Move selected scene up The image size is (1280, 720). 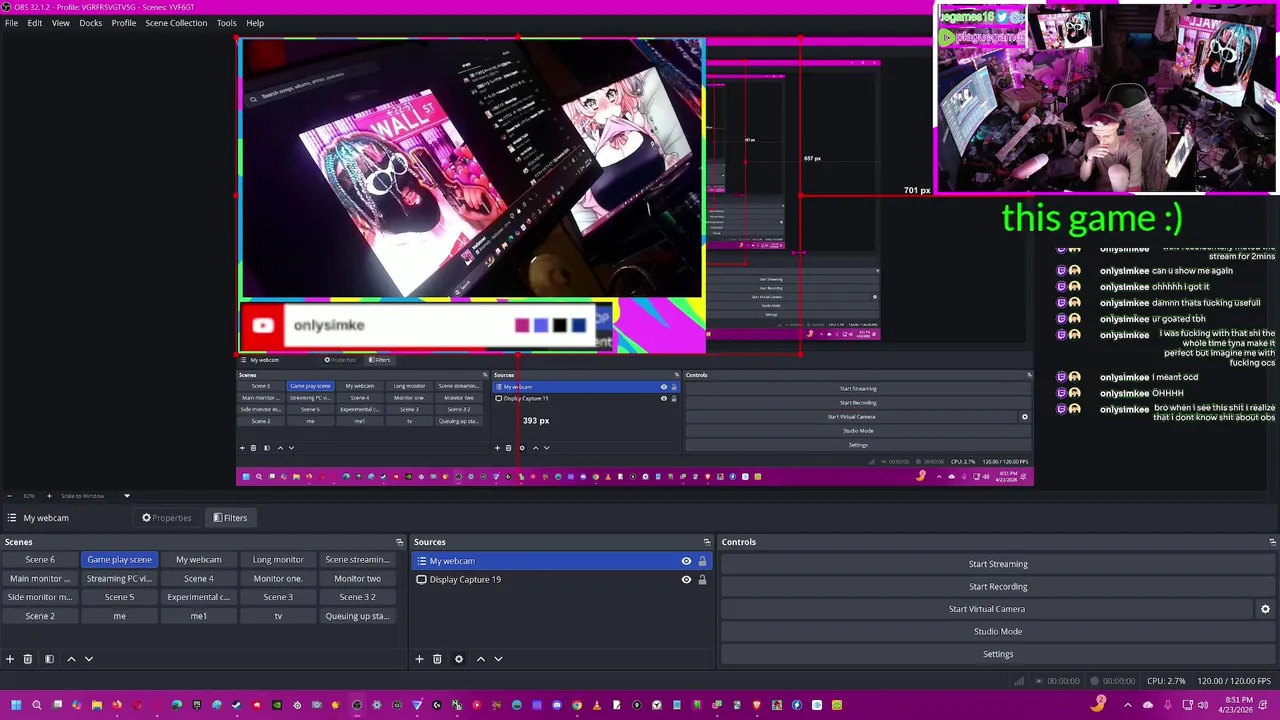pyautogui.click(x=71, y=659)
